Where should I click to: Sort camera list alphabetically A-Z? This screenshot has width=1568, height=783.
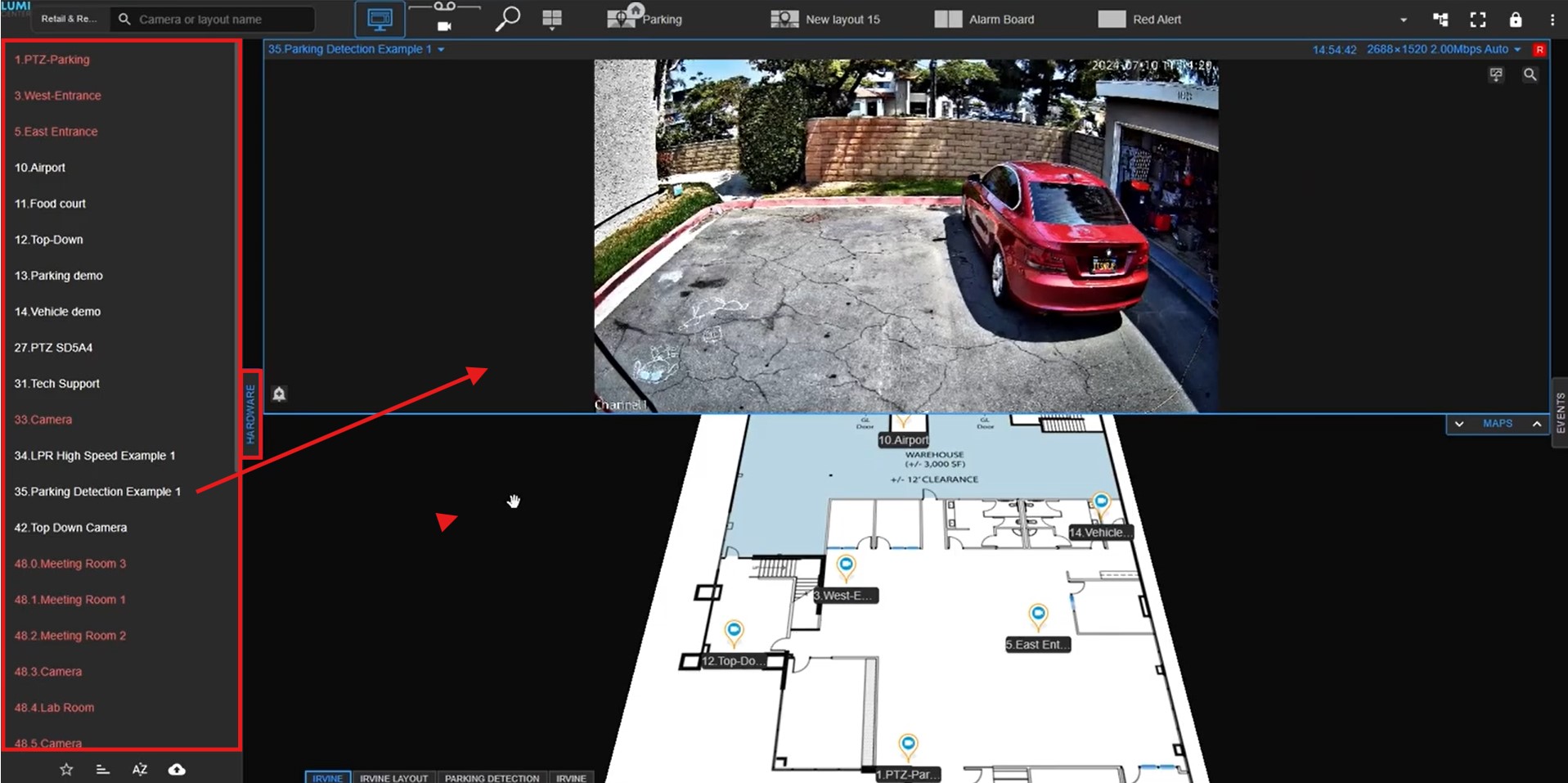140,769
